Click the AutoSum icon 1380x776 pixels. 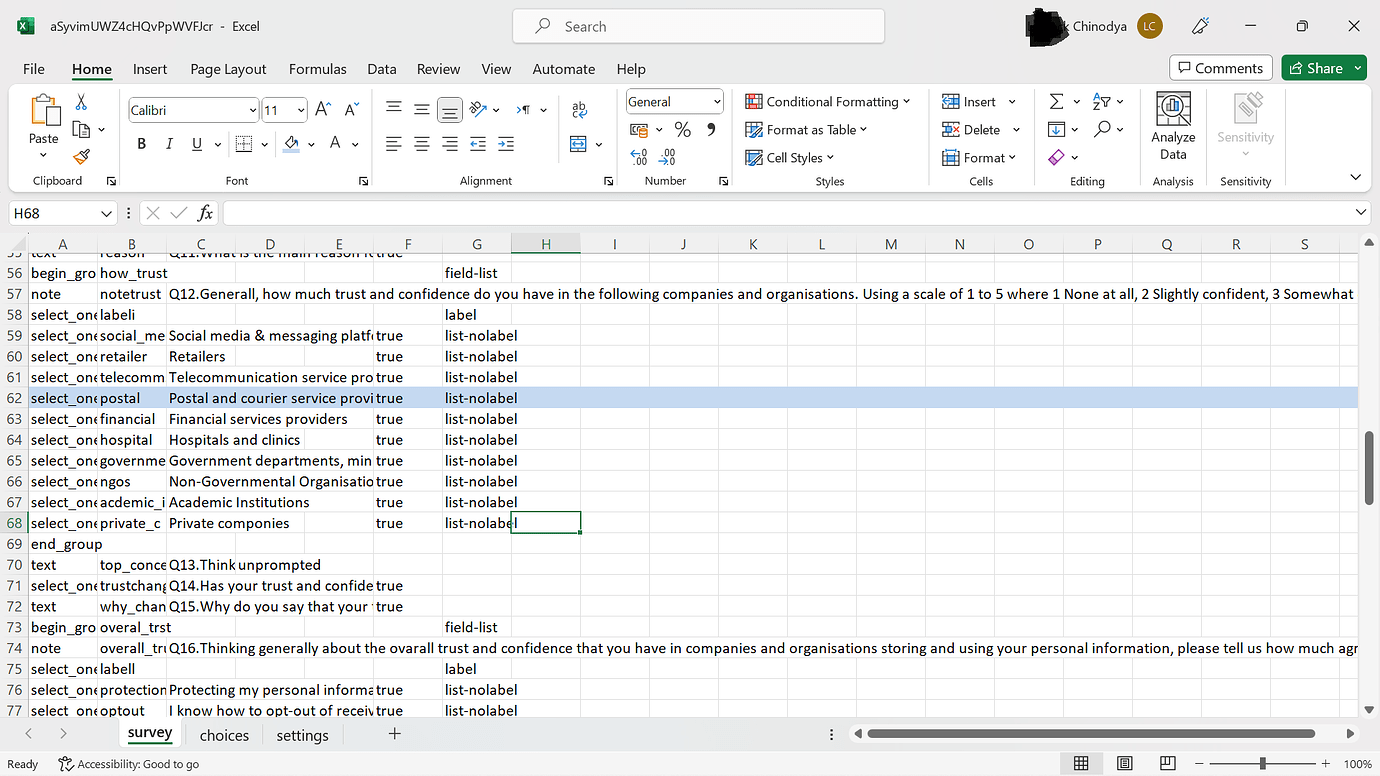(1057, 100)
